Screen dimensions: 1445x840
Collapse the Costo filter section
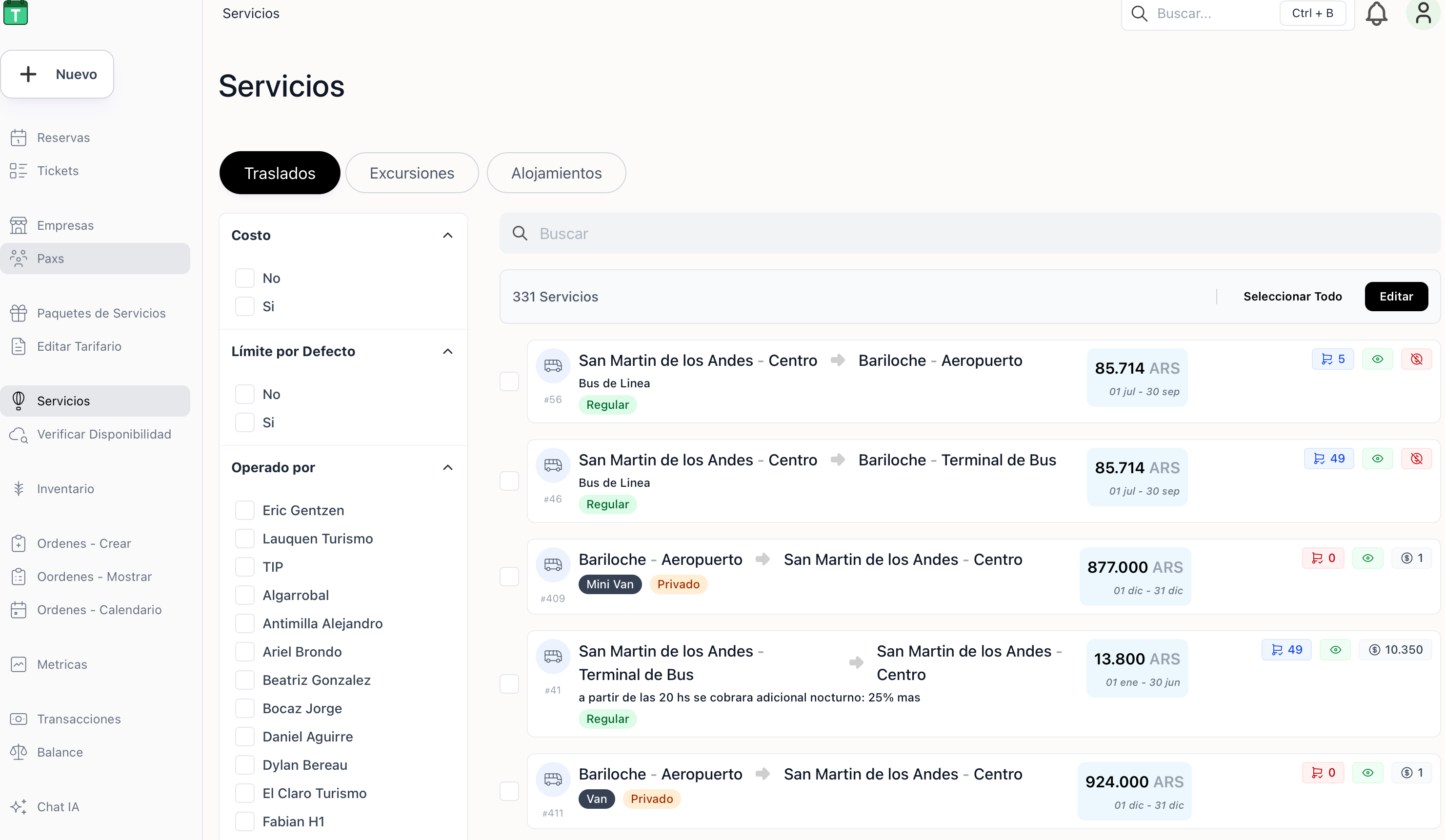[448, 235]
